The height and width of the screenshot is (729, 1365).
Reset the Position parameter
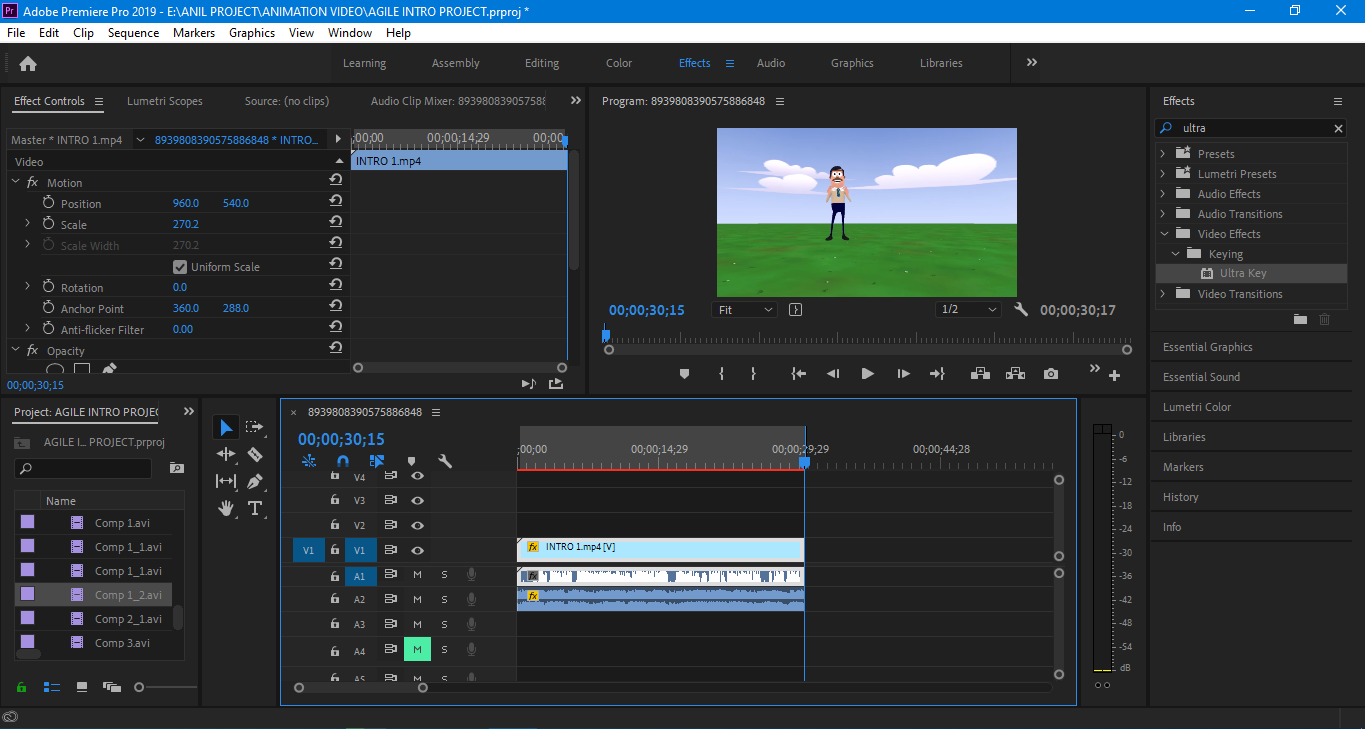(x=336, y=201)
